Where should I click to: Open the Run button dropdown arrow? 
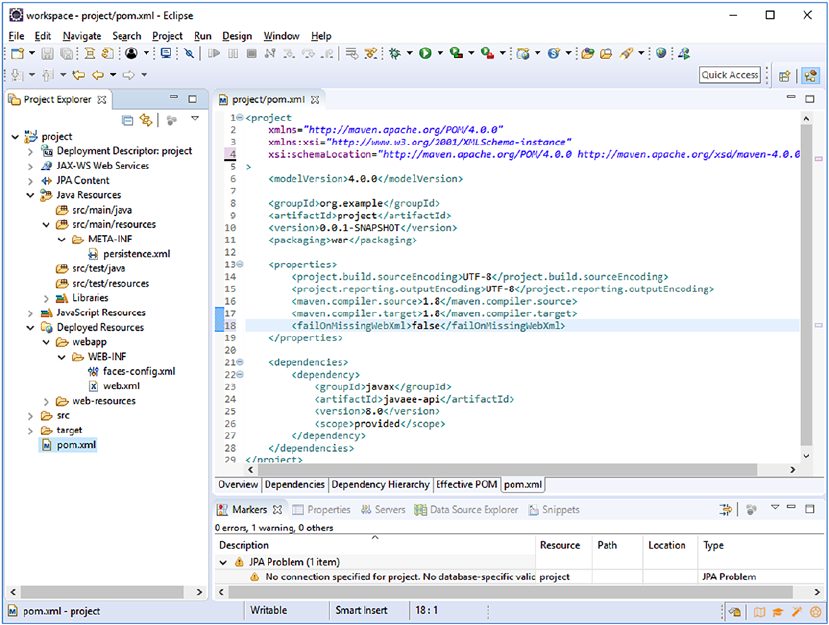[440, 53]
